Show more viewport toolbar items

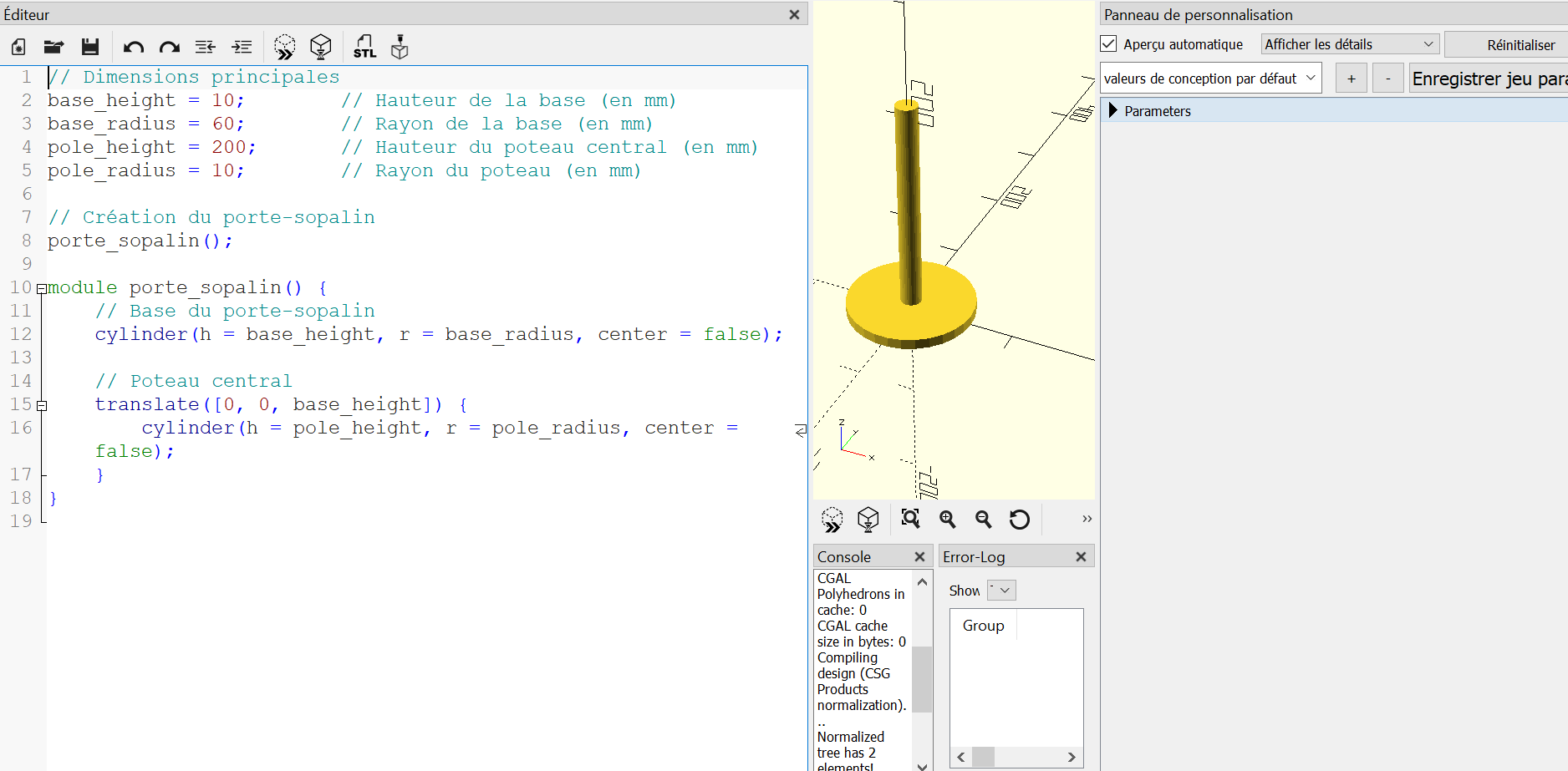(1087, 519)
